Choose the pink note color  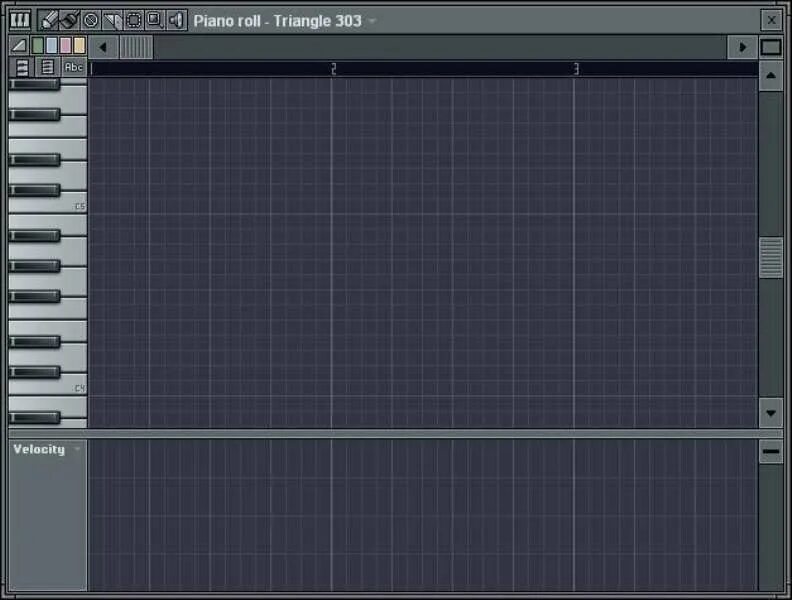pyautogui.click(x=66, y=45)
